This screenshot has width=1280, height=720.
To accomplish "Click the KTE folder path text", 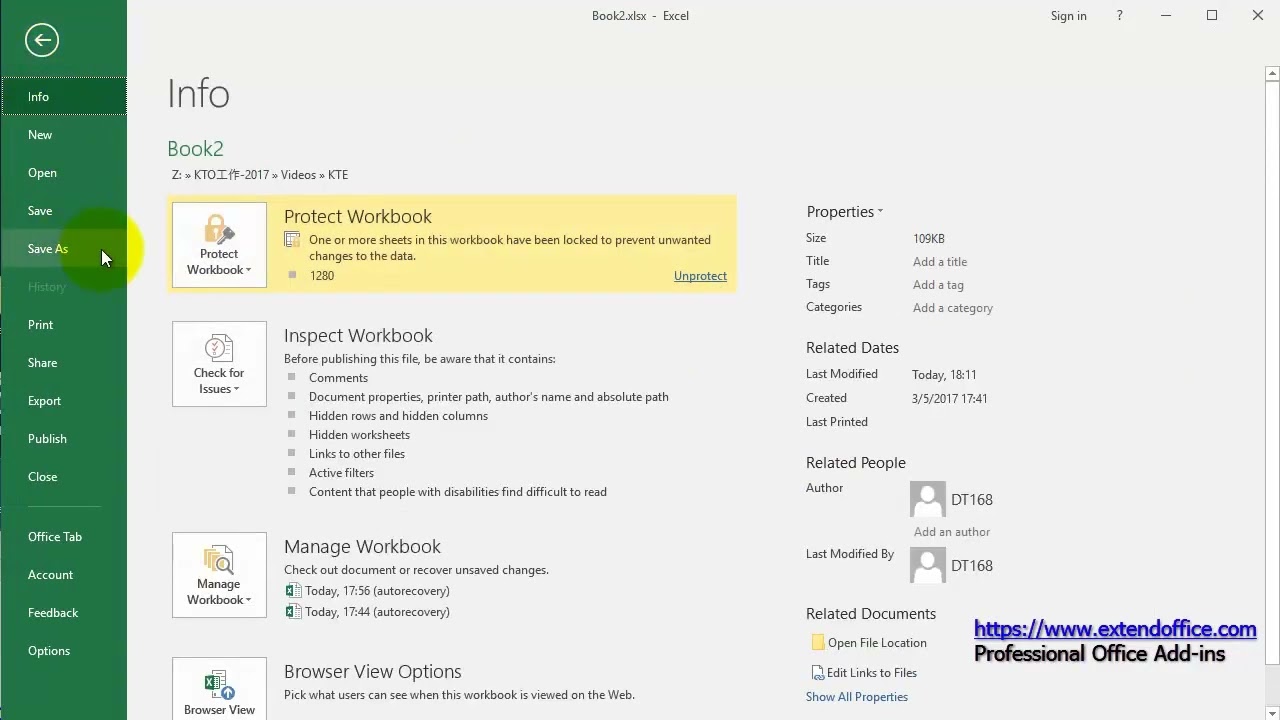I will 338,175.
